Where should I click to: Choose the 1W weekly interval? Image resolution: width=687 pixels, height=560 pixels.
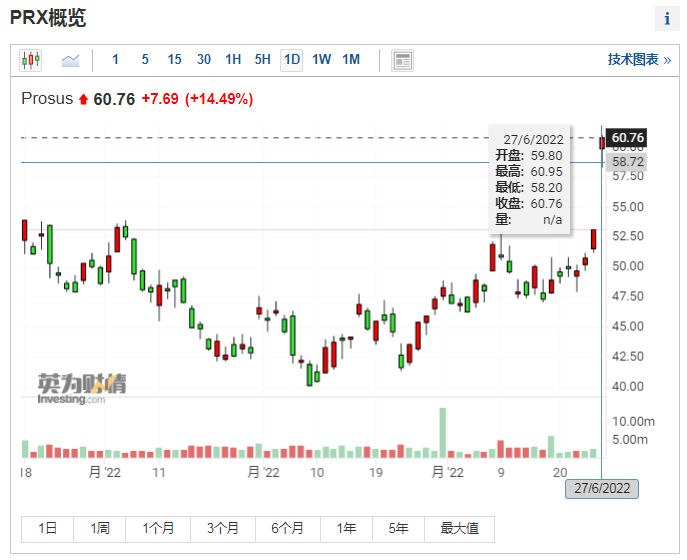point(321,60)
